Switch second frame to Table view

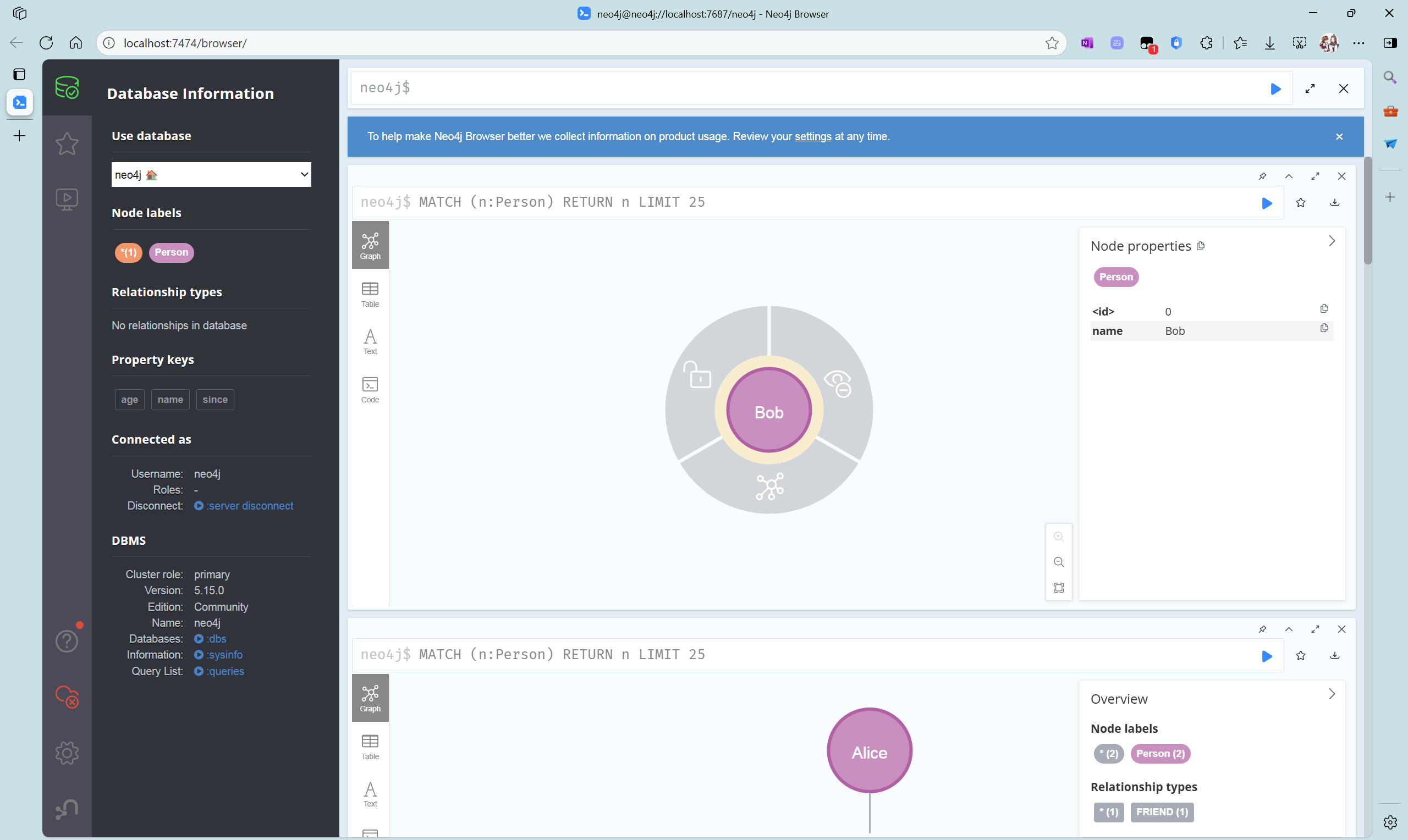370,747
